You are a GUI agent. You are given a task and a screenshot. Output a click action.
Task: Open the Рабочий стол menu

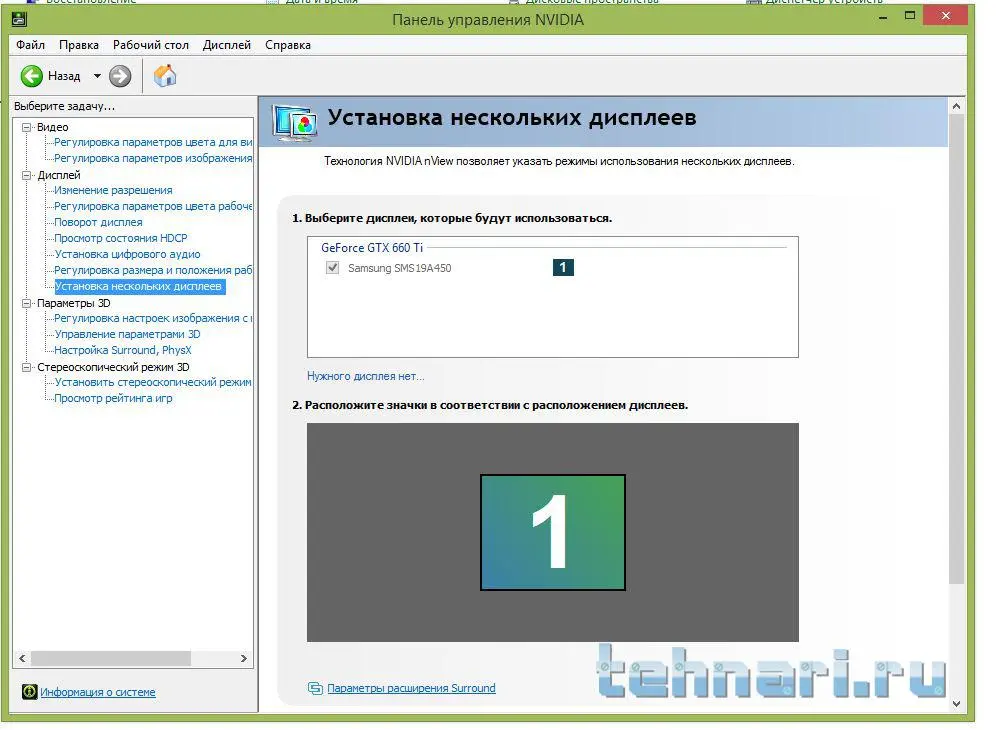151,45
